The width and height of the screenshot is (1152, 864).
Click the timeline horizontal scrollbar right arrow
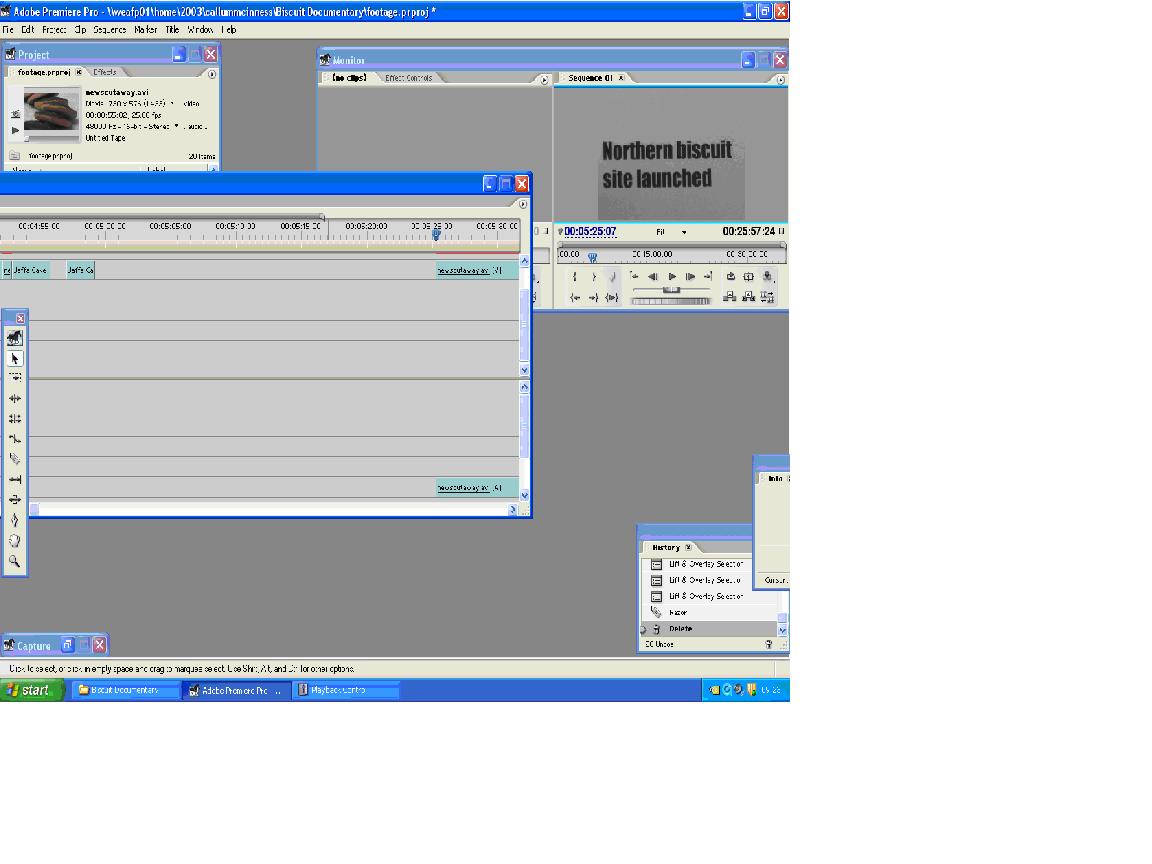(x=513, y=510)
